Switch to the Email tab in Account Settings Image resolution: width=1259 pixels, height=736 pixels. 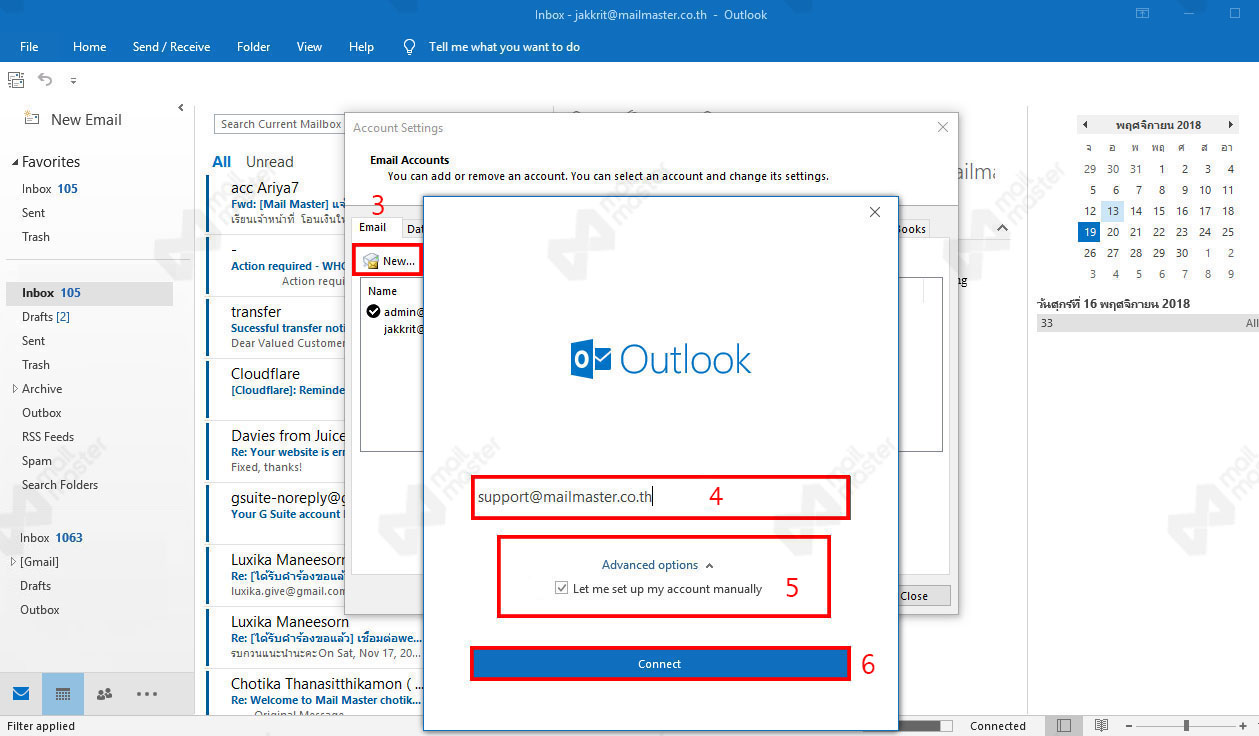[373, 227]
